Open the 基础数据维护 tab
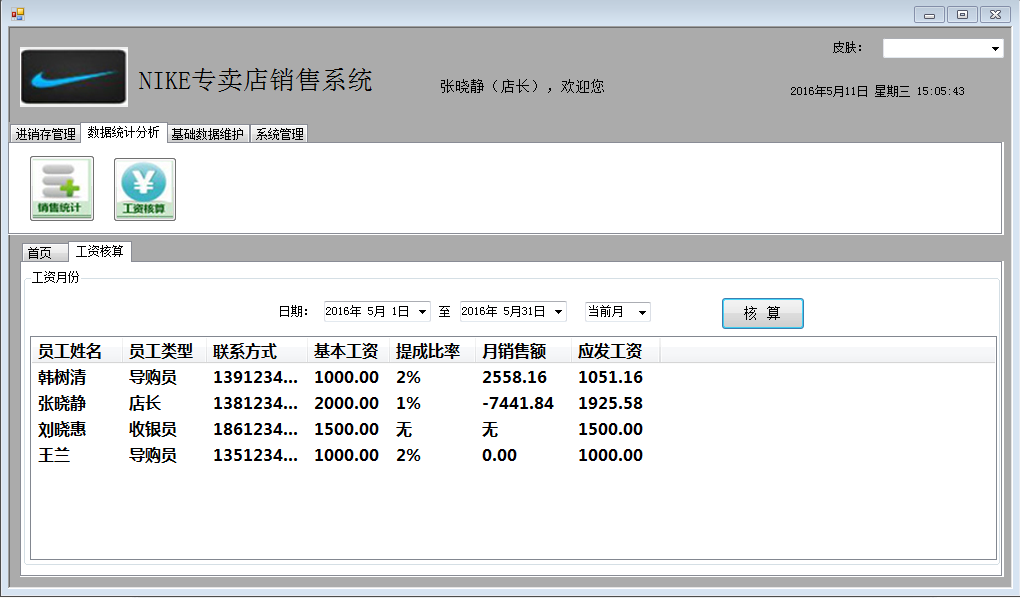 coord(207,133)
